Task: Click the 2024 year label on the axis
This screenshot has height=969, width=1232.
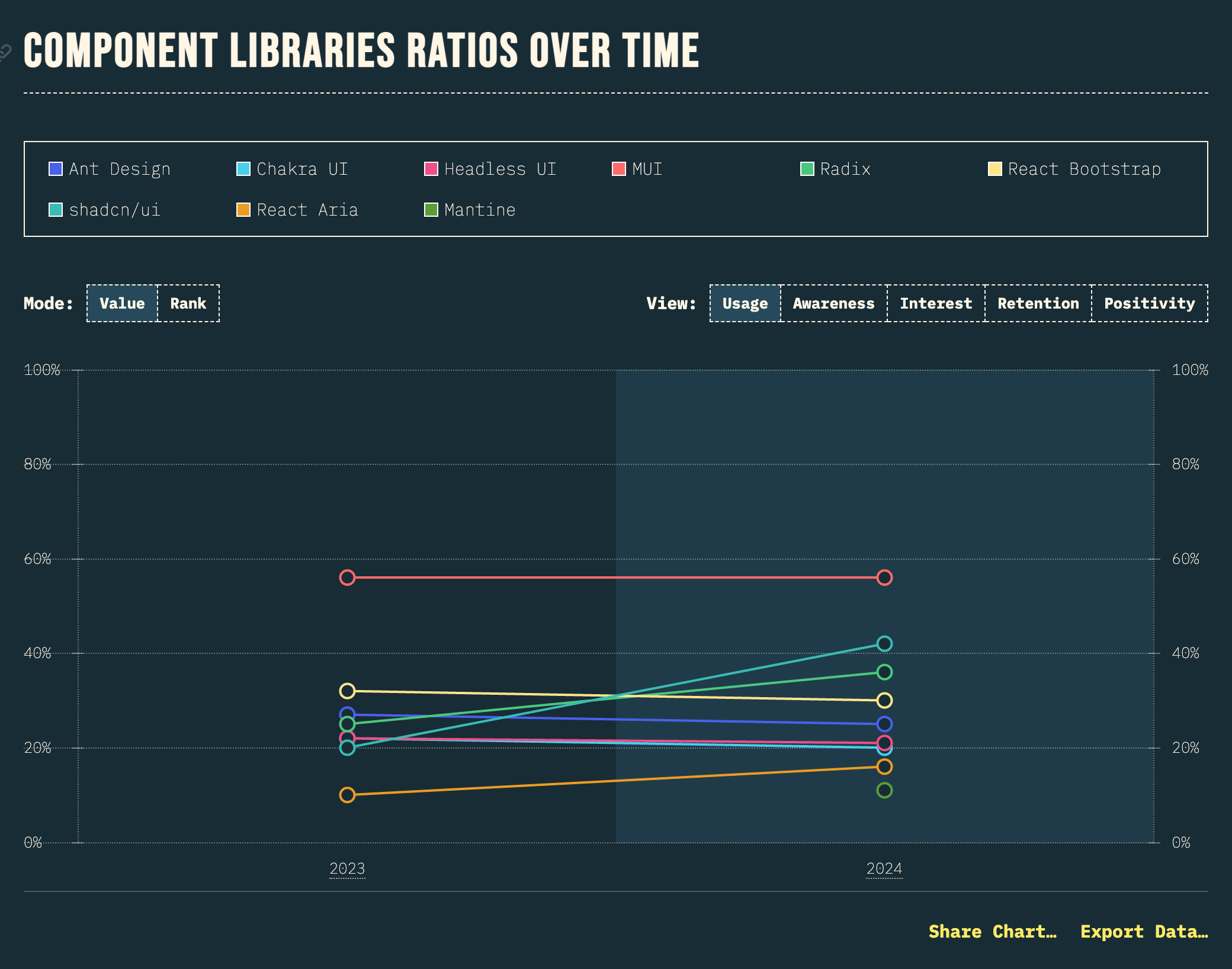Action: click(884, 869)
